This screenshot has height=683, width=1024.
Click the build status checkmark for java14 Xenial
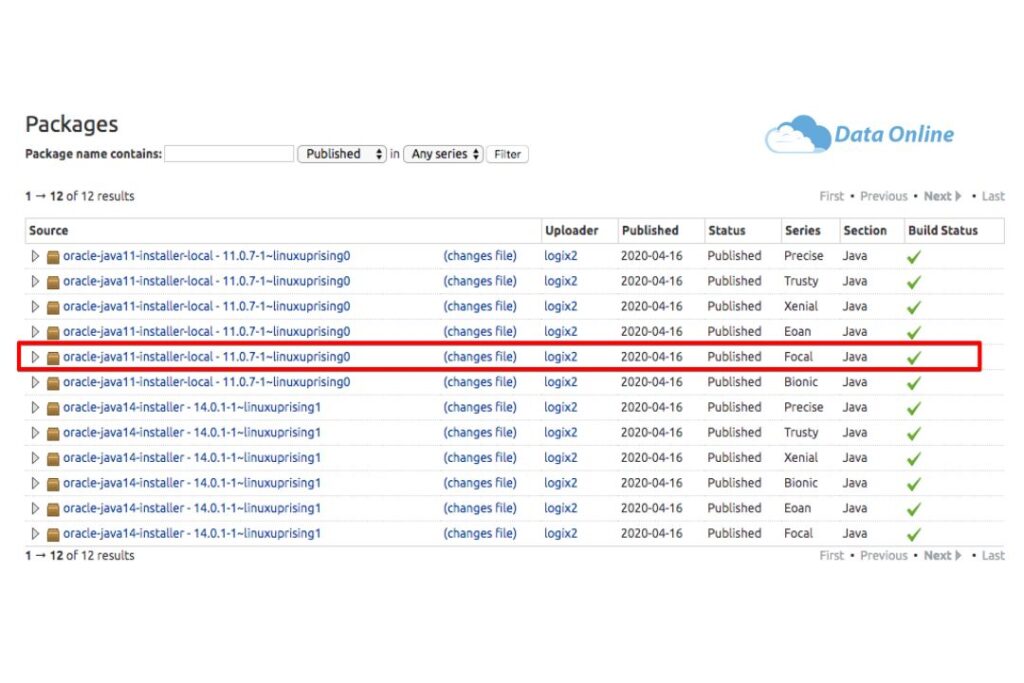914,458
